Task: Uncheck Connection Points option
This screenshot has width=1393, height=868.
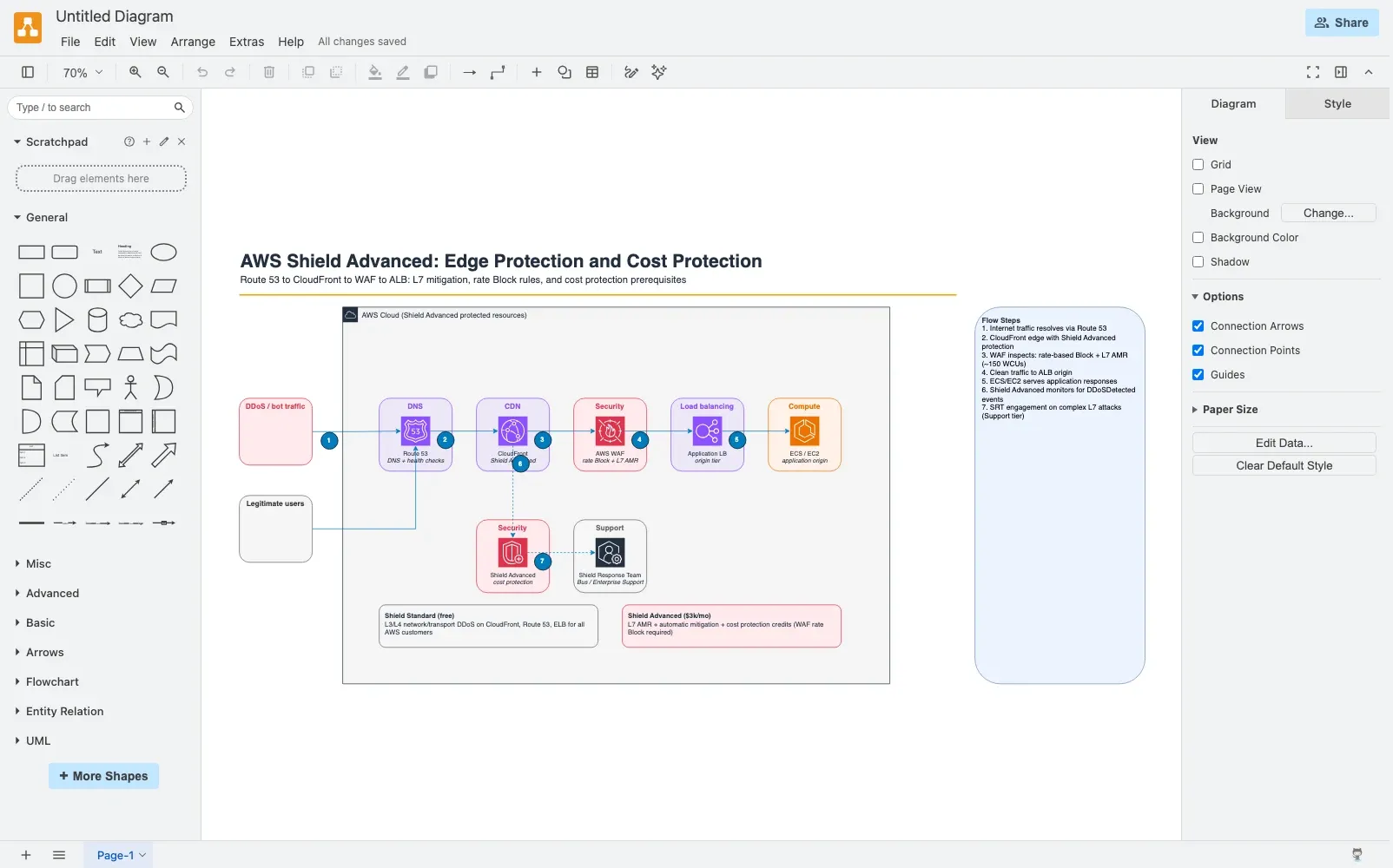Action: tap(1198, 351)
